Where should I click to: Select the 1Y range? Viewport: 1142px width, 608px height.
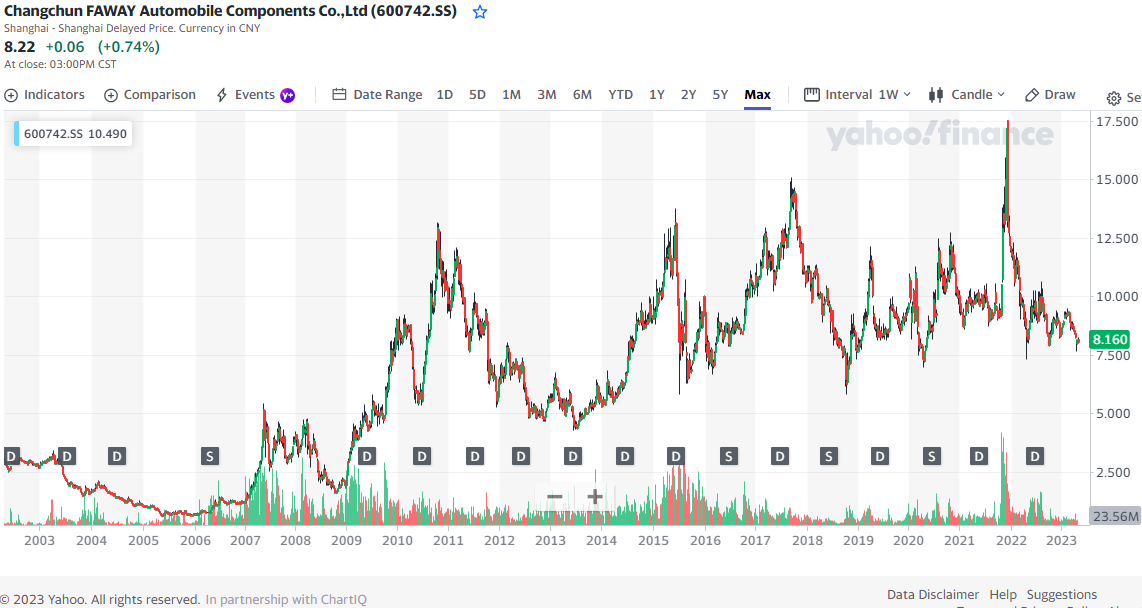[x=657, y=95]
